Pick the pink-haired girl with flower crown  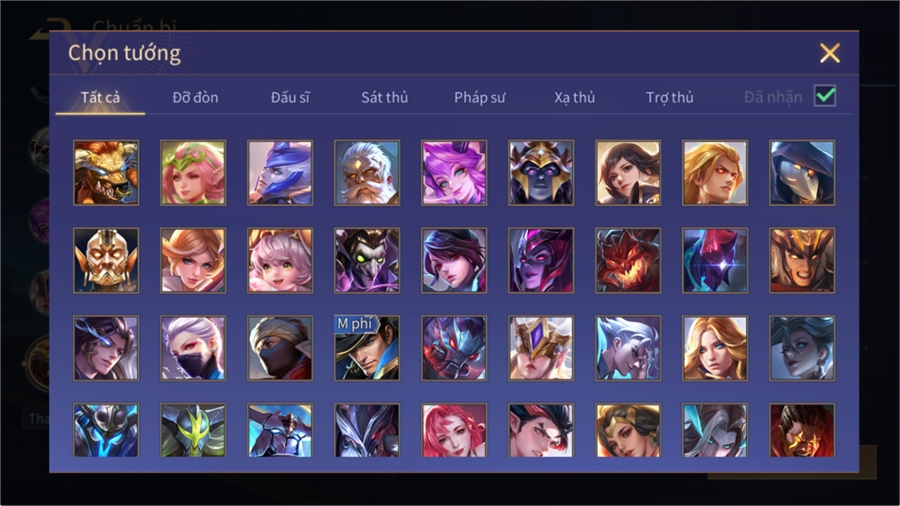pos(193,173)
